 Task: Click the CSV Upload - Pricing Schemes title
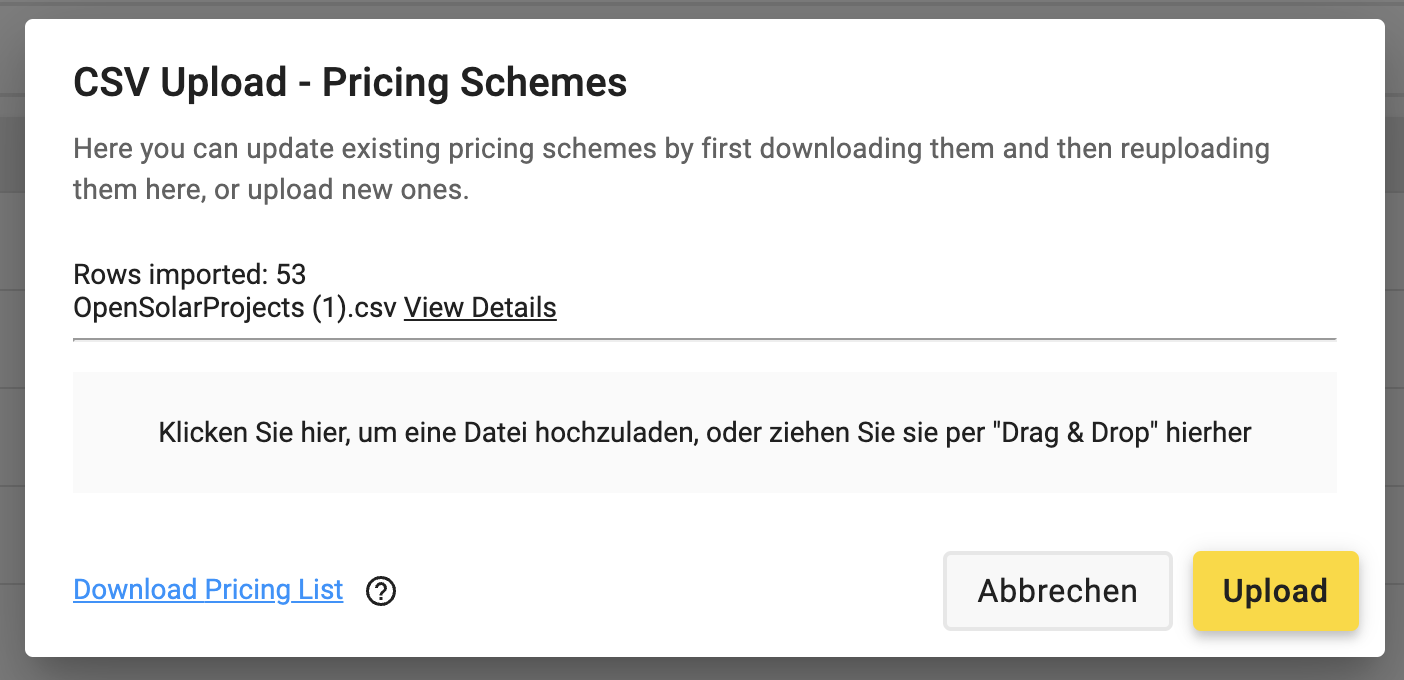pos(350,82)
